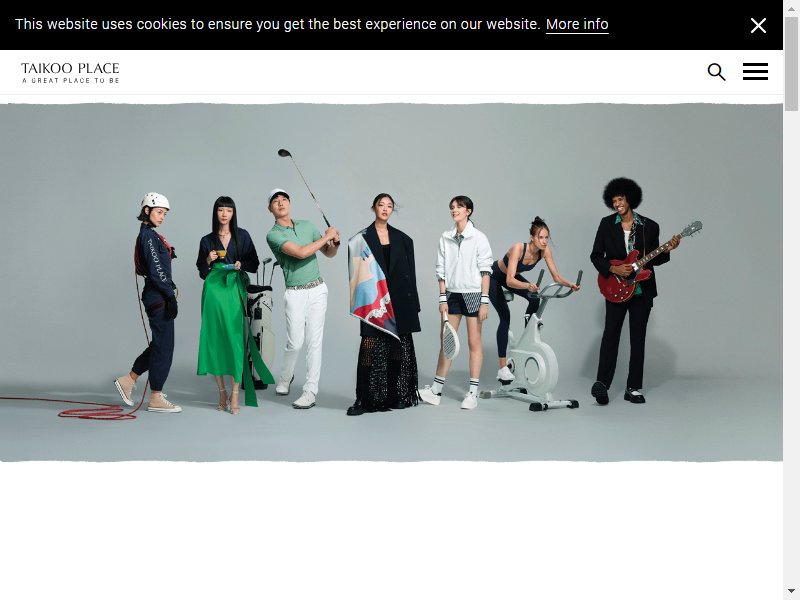800x600 pixels.
Task: Click the scrollbar up arrow
Action: pos(791,7)
